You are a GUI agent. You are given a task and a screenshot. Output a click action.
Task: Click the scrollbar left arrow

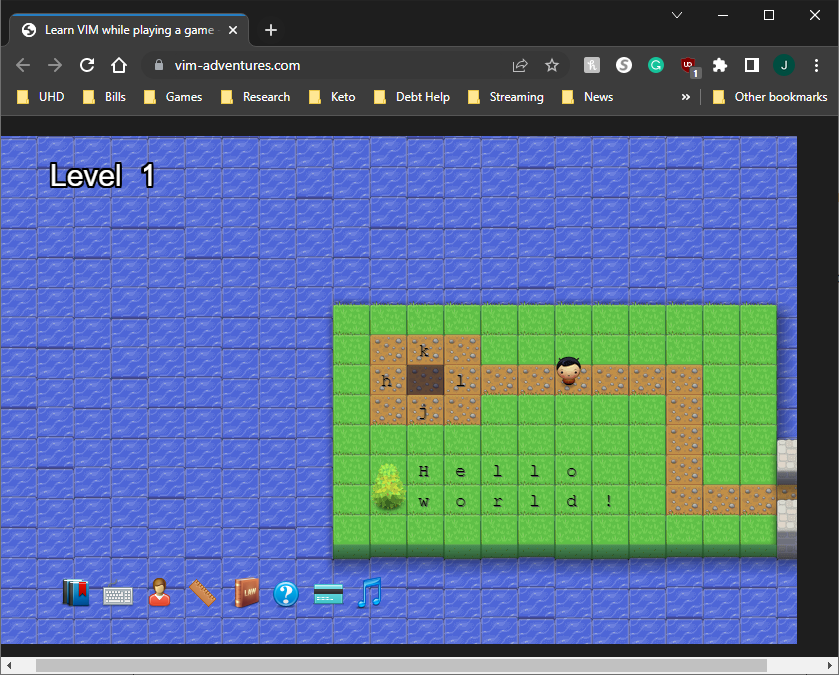(x=9, y=665)
